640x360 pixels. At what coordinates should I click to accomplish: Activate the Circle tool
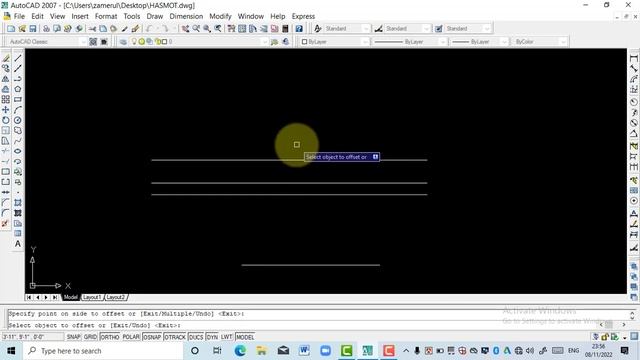point(18,120)
